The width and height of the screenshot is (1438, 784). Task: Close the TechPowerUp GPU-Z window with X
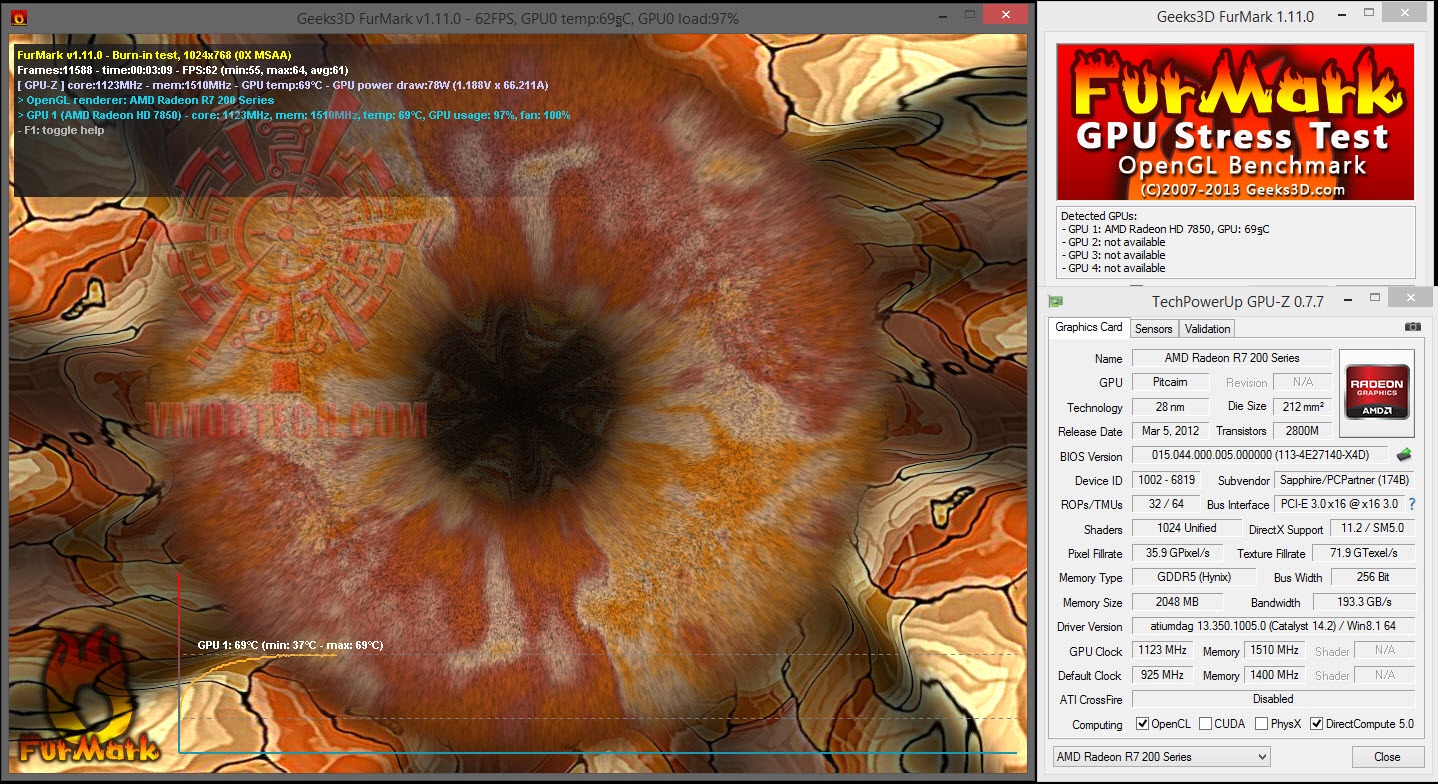click(1411, 297)
